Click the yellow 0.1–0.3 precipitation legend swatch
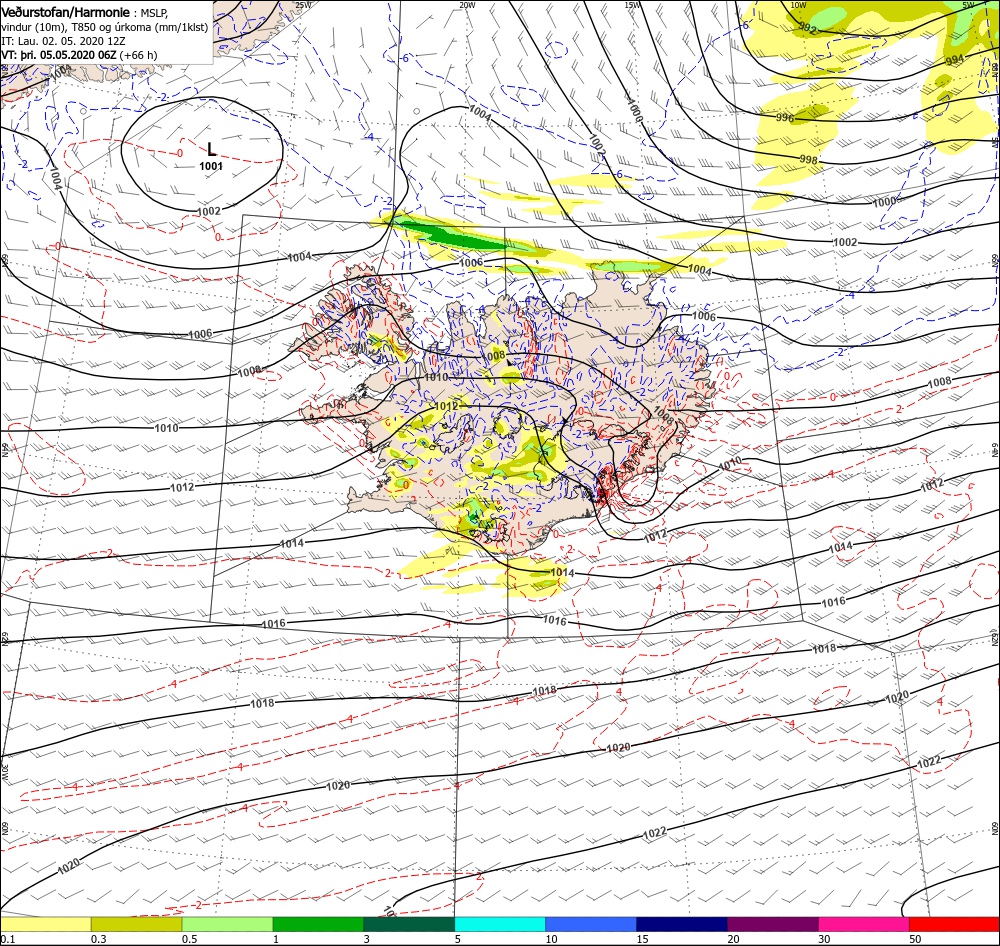 pyautogui.click(x=45, y=924)
